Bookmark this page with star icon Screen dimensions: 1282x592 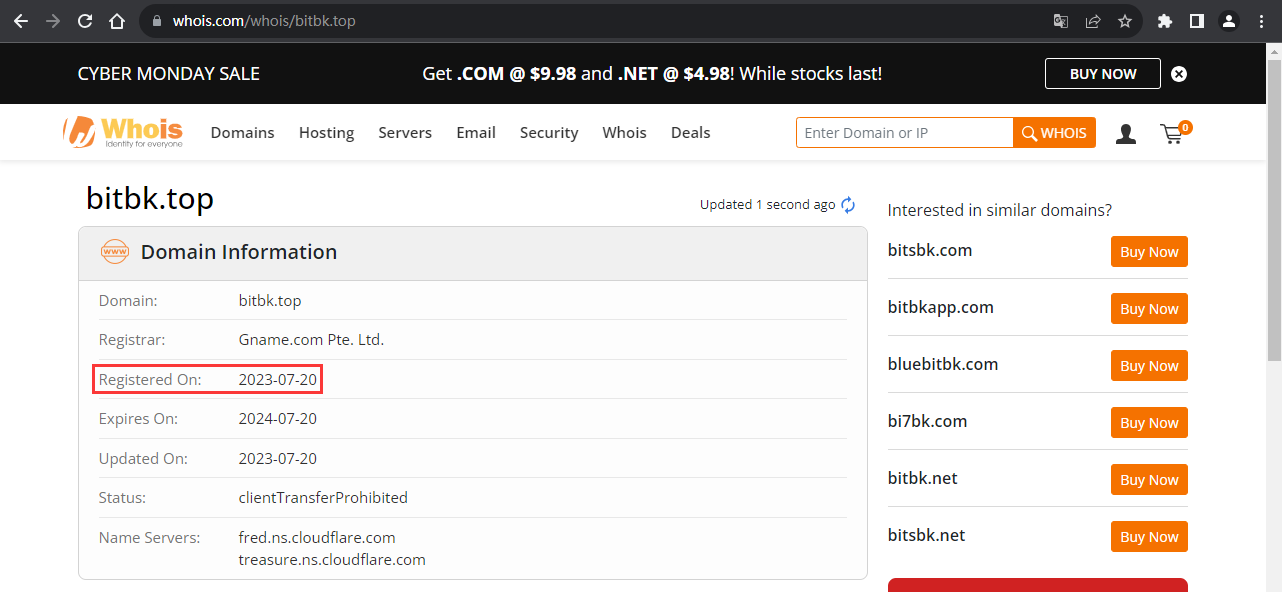[1125, 21]
